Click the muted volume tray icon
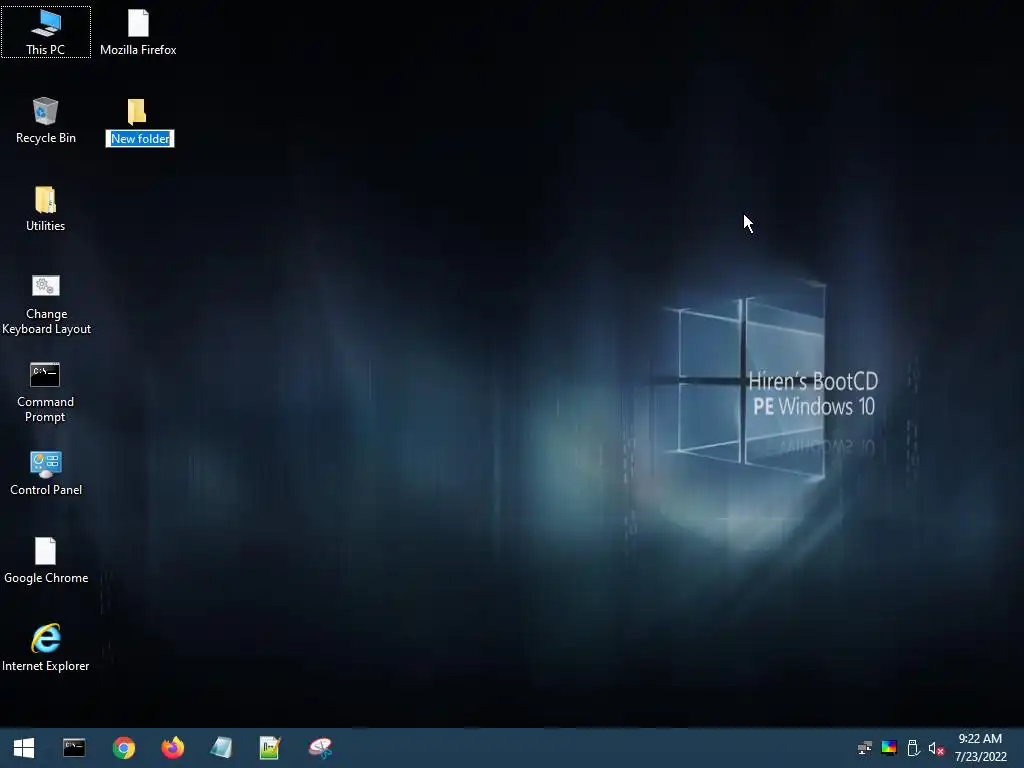 point(936,748)
